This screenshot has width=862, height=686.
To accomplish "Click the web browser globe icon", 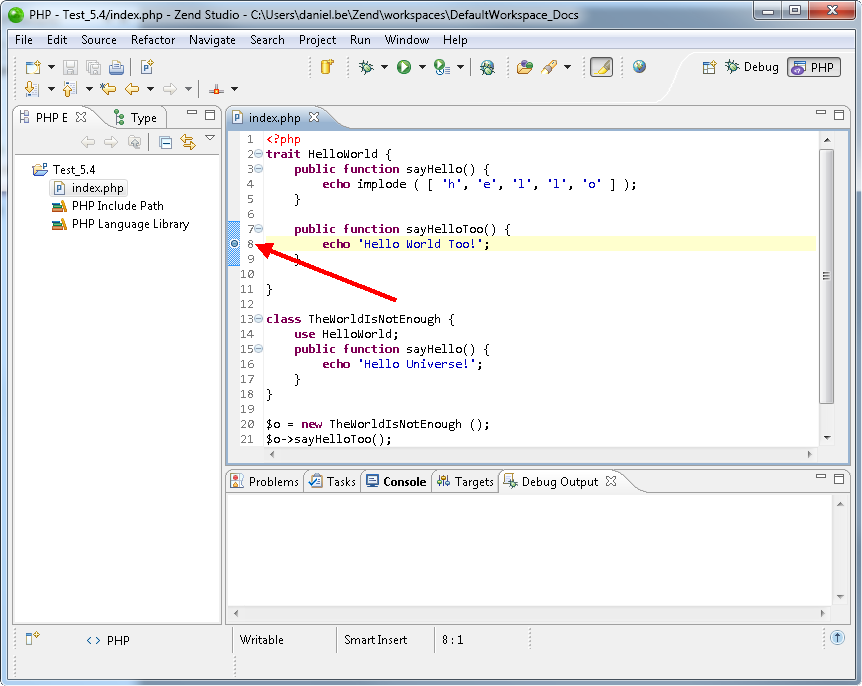I will 639,67.
